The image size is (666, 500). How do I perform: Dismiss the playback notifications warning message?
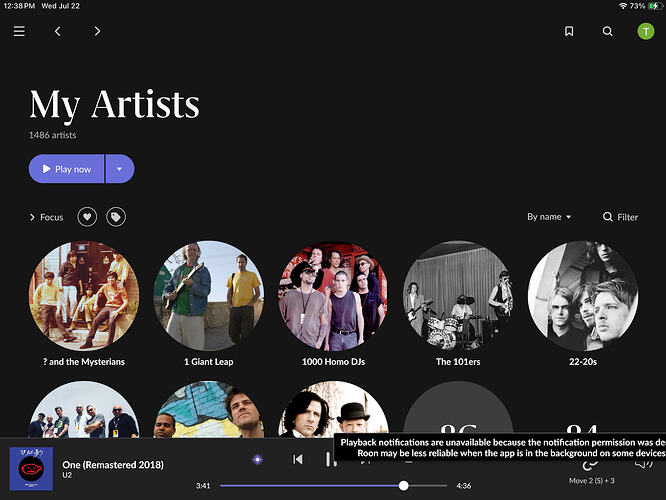click(500, 447)
